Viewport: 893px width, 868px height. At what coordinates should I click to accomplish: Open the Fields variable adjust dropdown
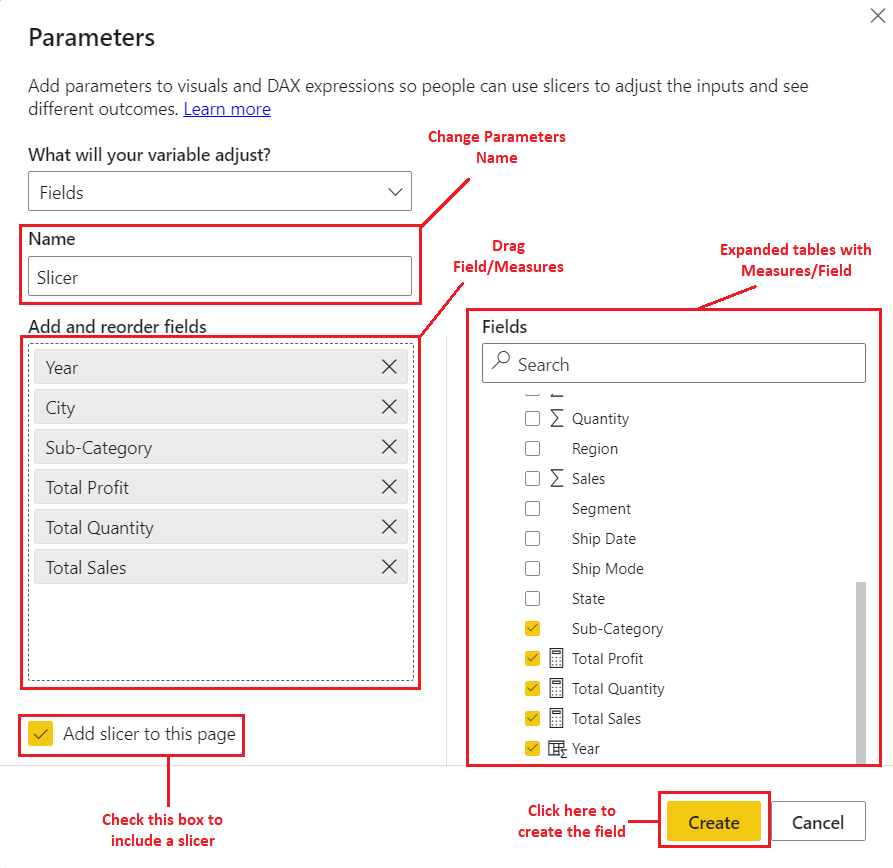click(219, 191)
